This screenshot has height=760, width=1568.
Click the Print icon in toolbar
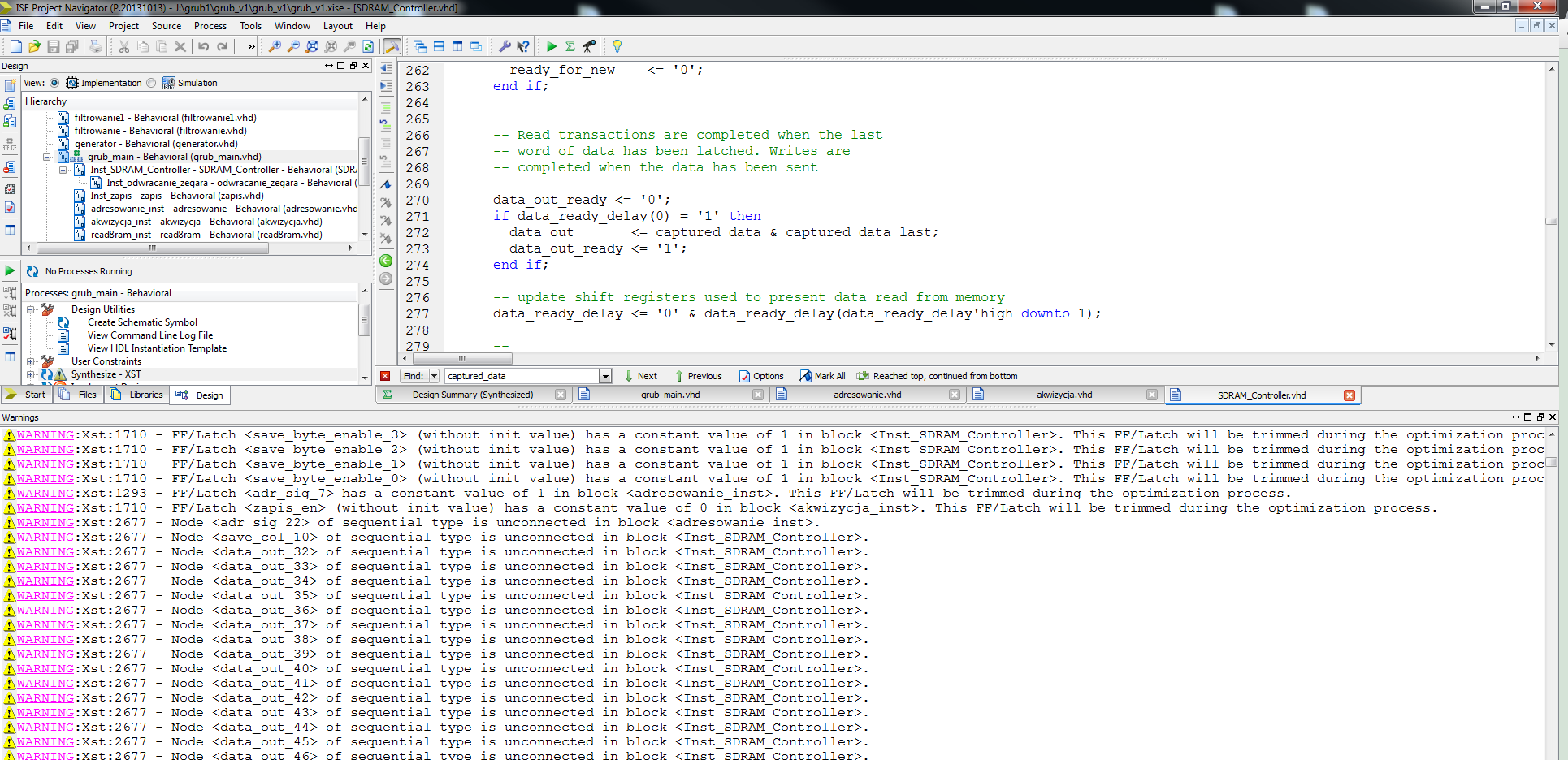click(96, 46)
